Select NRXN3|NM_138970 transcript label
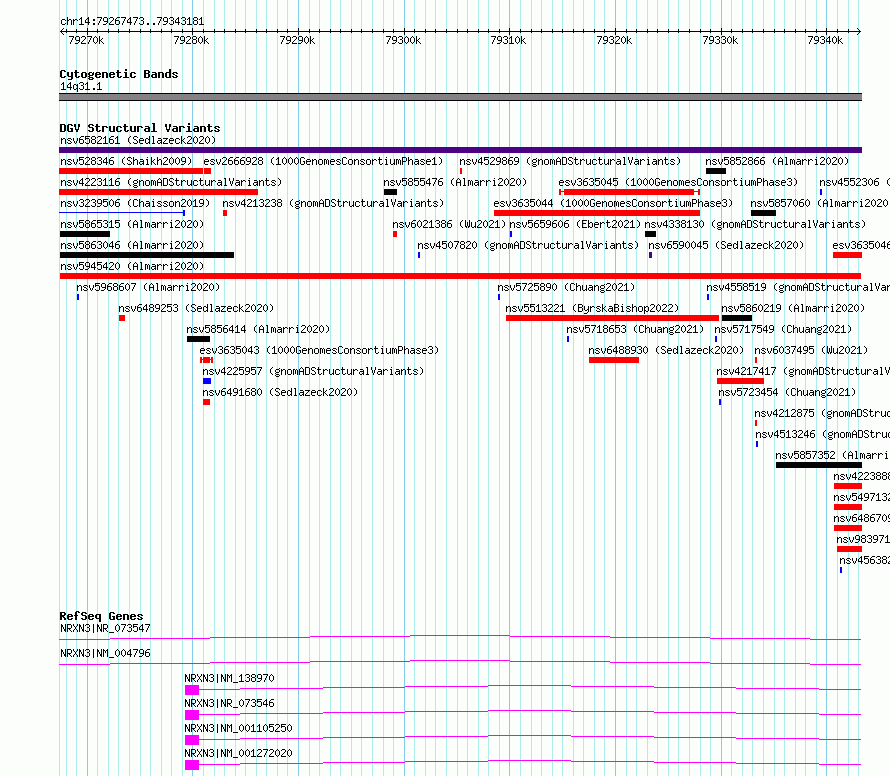Viewport: 890px width, 776px height. [x=229, y=678]
